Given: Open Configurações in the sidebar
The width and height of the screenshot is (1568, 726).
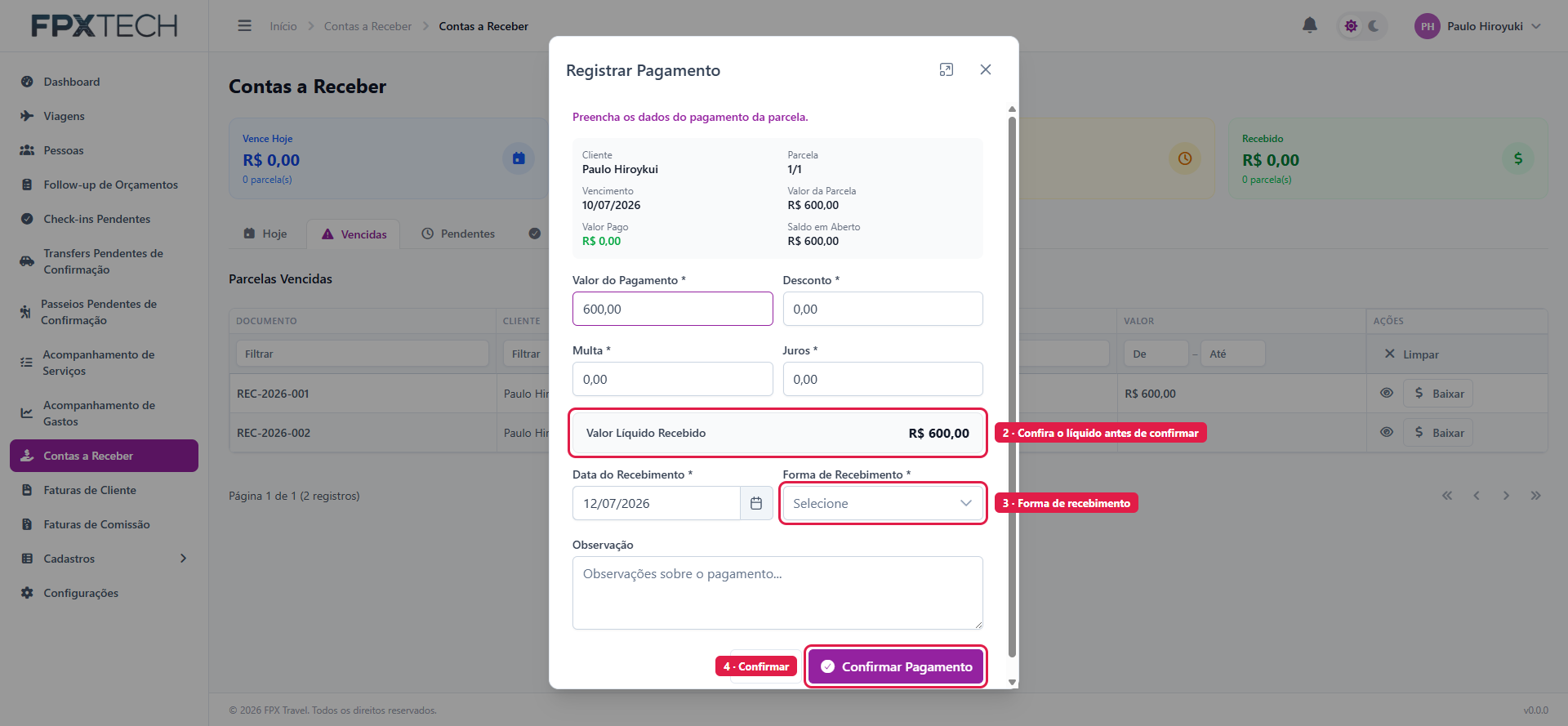Looking at the screenshot, I should [x=104, y=593].
